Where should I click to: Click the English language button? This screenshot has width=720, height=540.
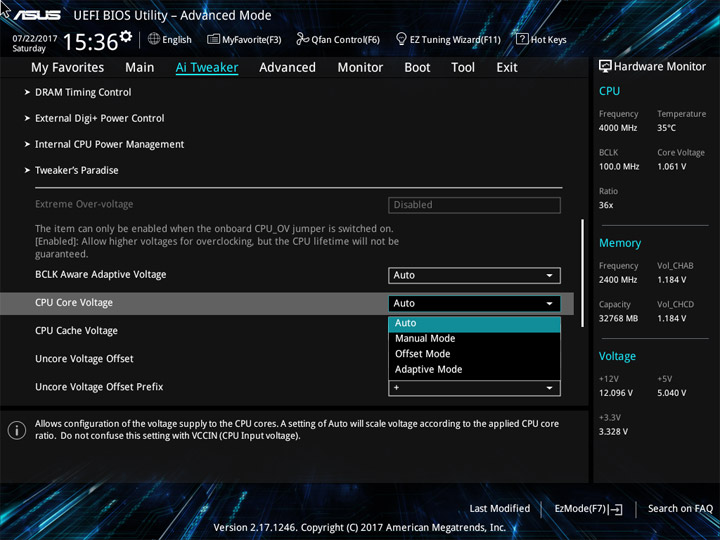[x=170, y=39]
